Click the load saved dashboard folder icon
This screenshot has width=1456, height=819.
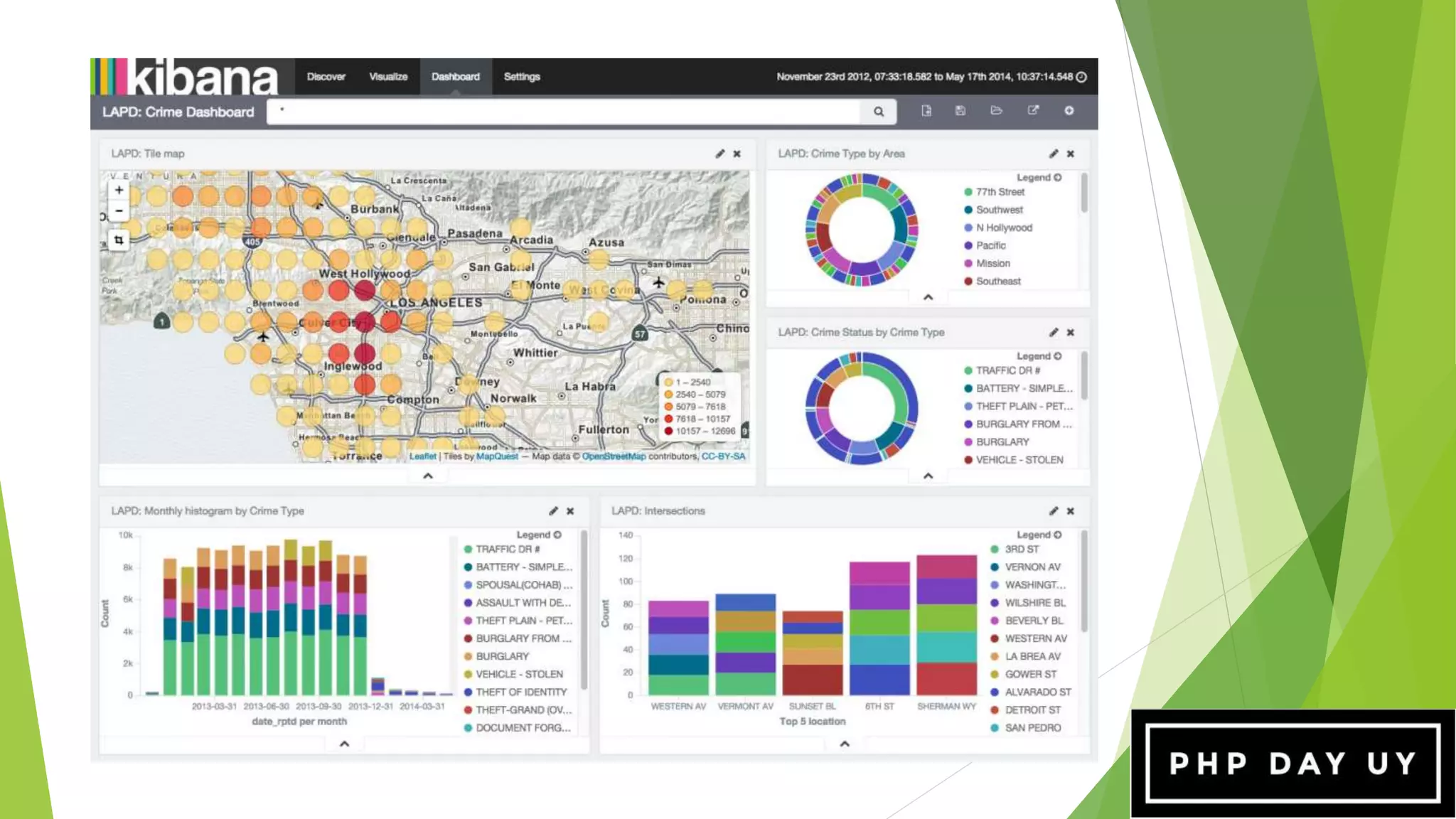[x=996, y=111]
